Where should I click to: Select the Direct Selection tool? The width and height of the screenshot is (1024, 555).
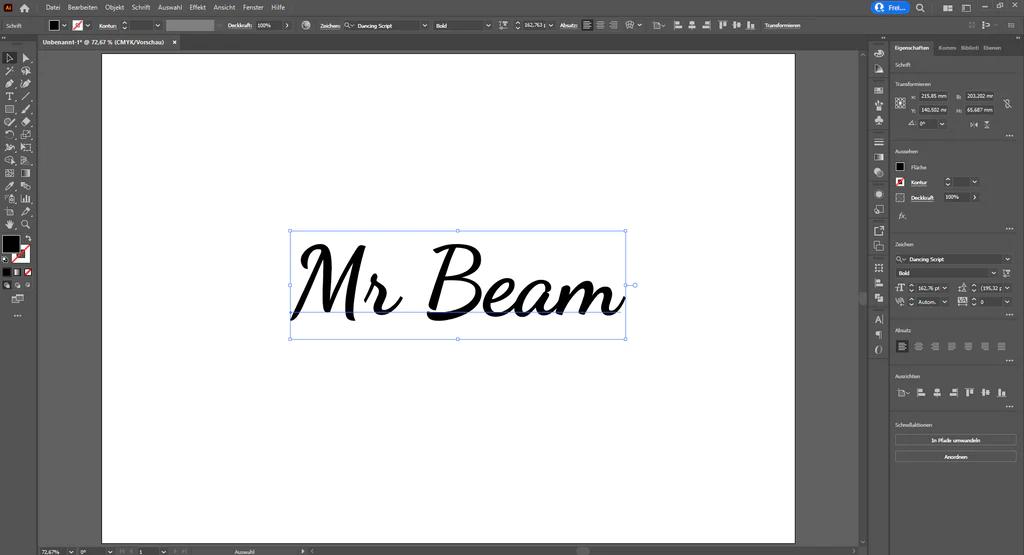pos(26,58)
